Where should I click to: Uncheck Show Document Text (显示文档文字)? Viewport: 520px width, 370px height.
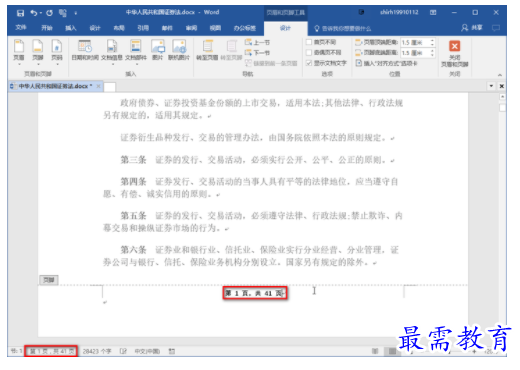309,63
